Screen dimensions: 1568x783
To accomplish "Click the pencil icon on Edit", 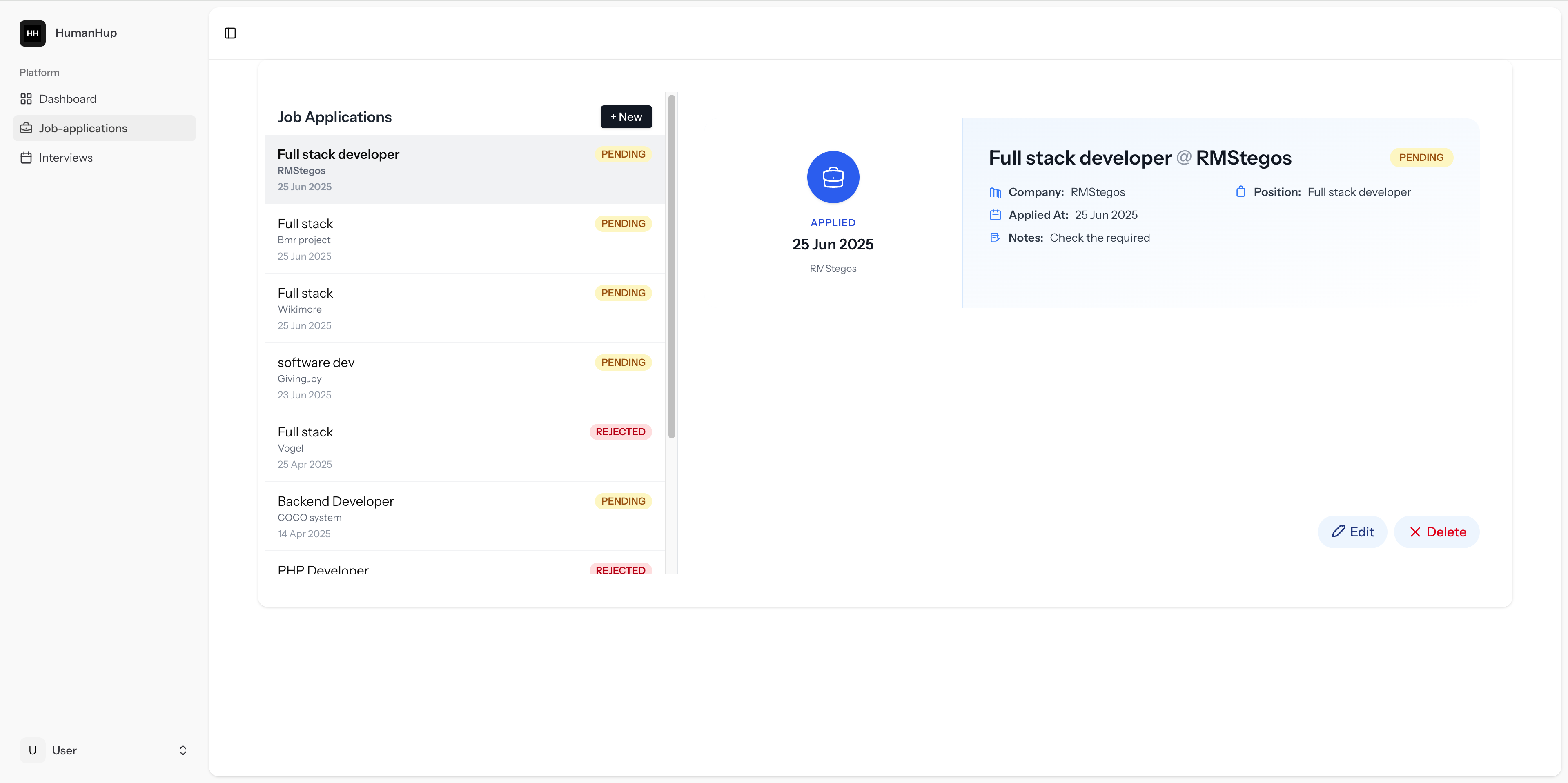I will click(1339, 531).
